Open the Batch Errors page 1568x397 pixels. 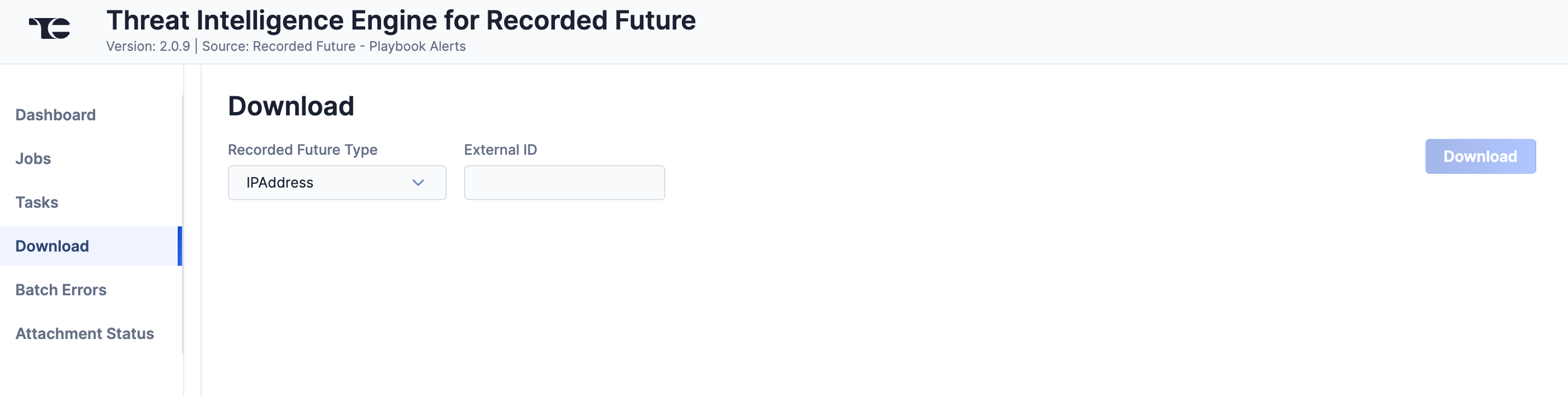tap(61, 290)
